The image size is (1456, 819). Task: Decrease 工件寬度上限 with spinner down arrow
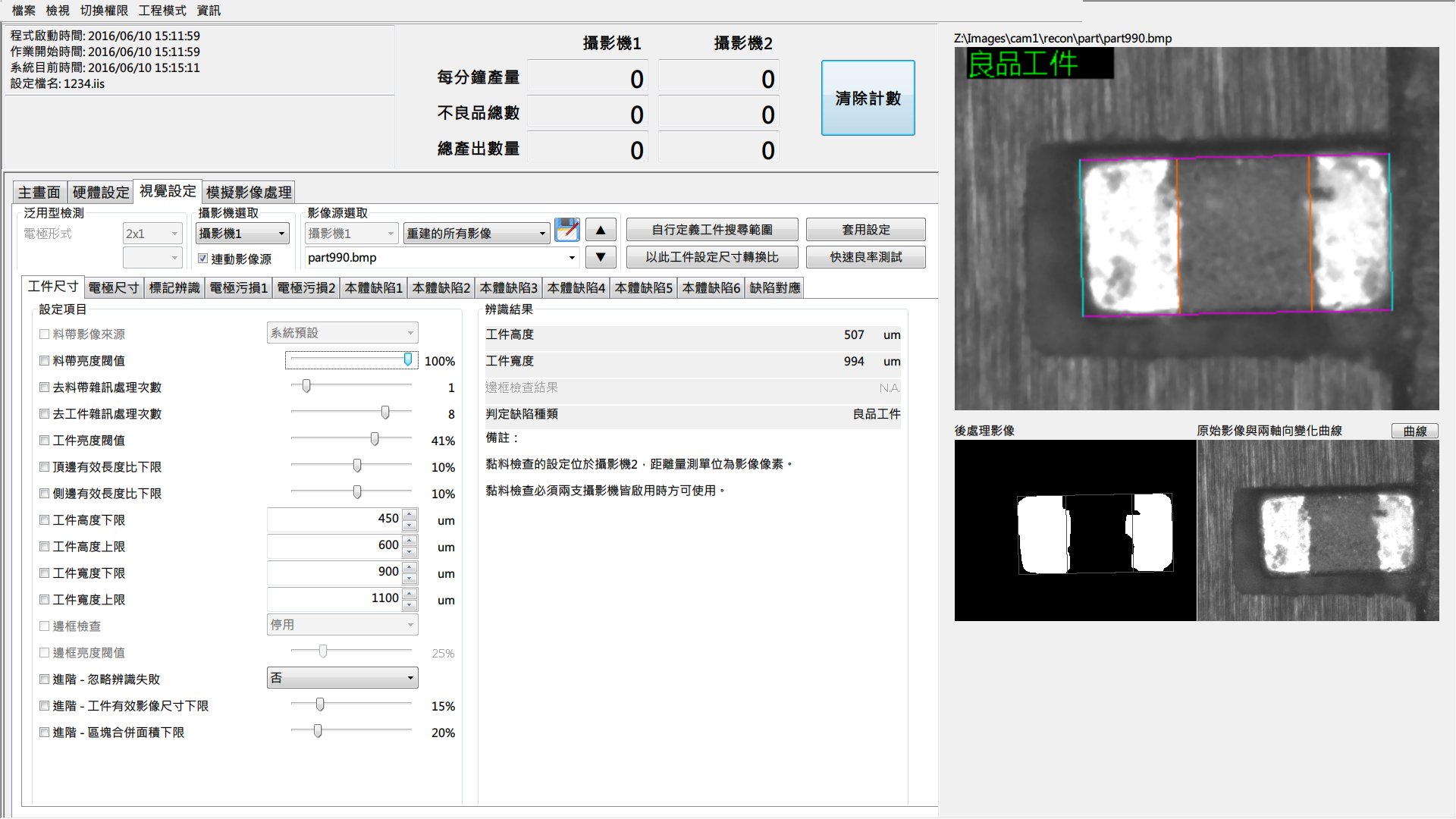[409, 605]
